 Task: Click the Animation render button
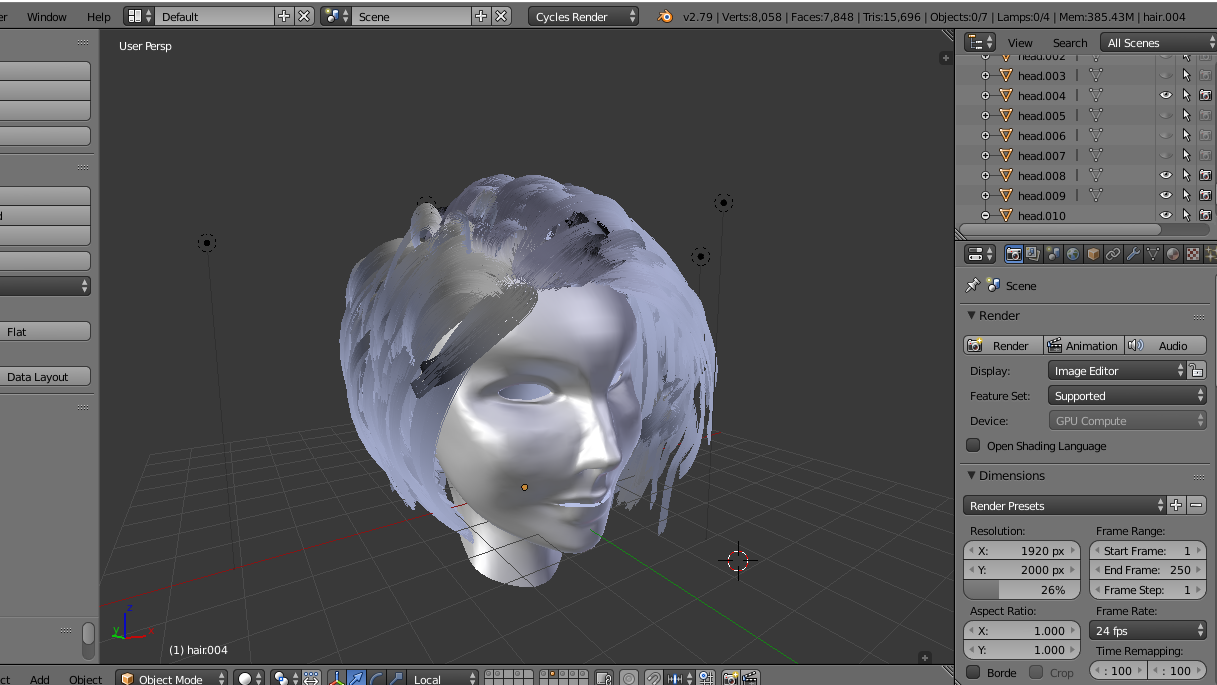1083,346
